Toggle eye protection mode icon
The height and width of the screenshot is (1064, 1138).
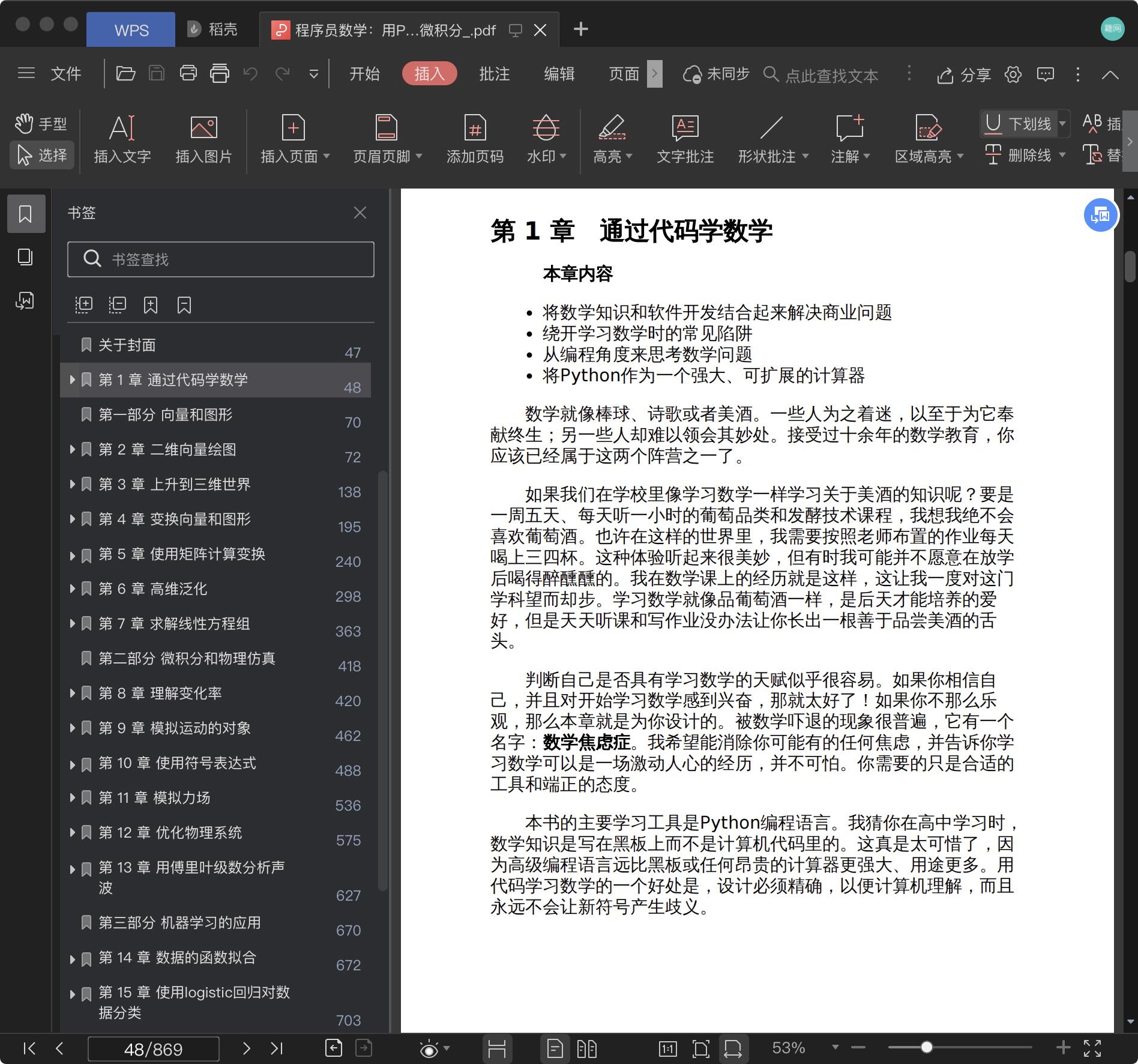[429, 1049]
